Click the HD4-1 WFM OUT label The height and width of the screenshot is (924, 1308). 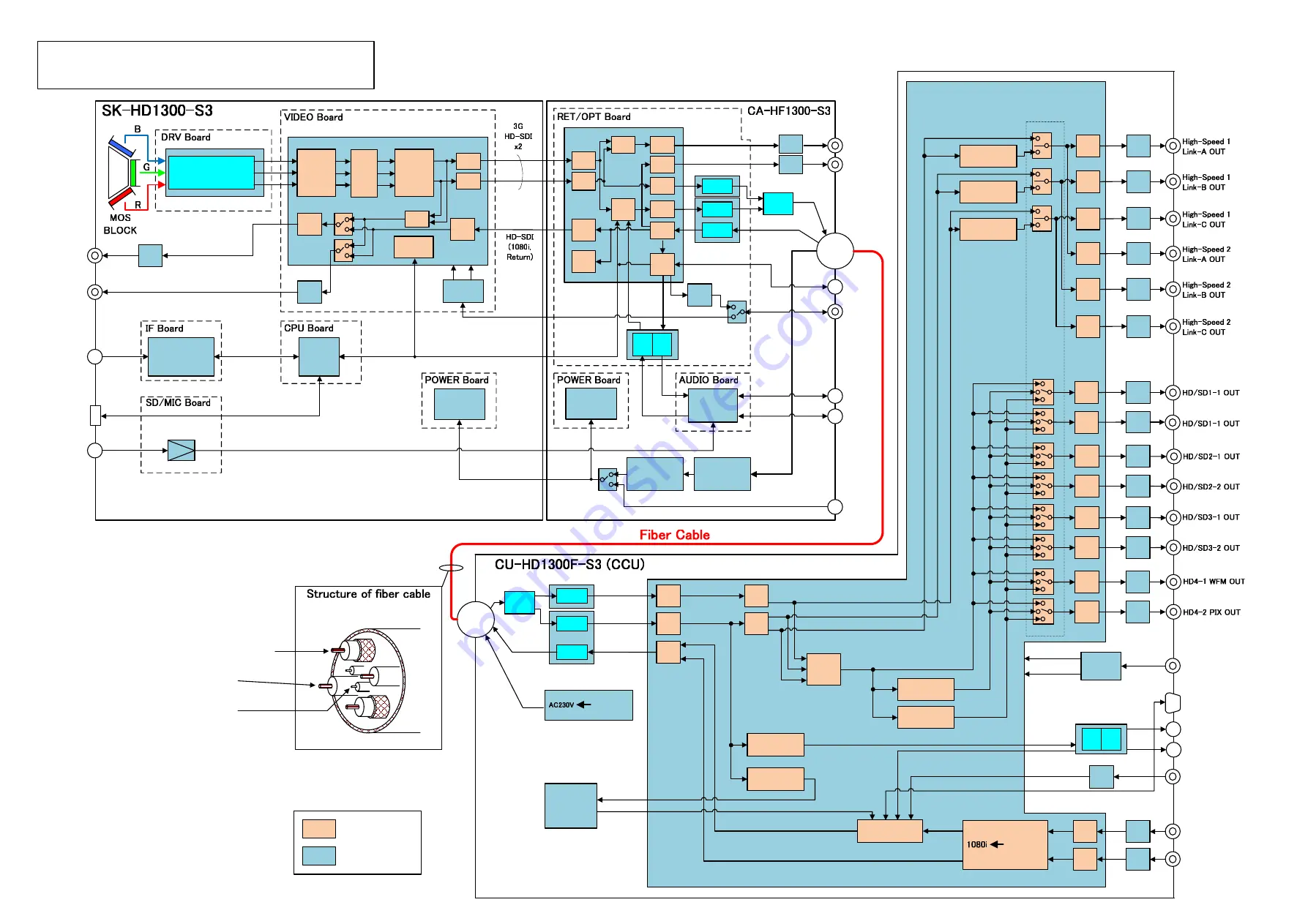pos(1214,582)
